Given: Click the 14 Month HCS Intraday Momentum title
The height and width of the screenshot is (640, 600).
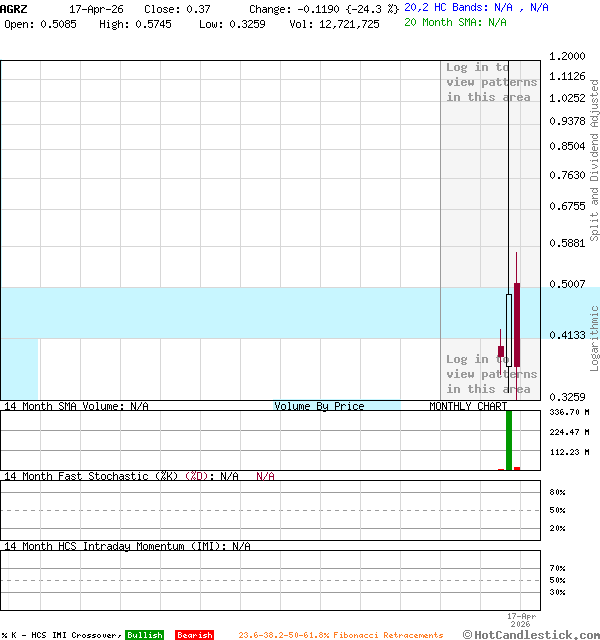Looking at the screenshot, I should click(112, 546).
